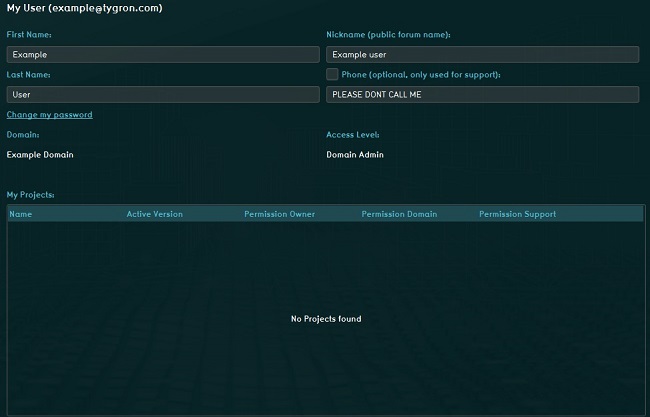Select the "Domain Admin" access level value
The height and width of the screenshot is (417, 650).
click(355, 155)
